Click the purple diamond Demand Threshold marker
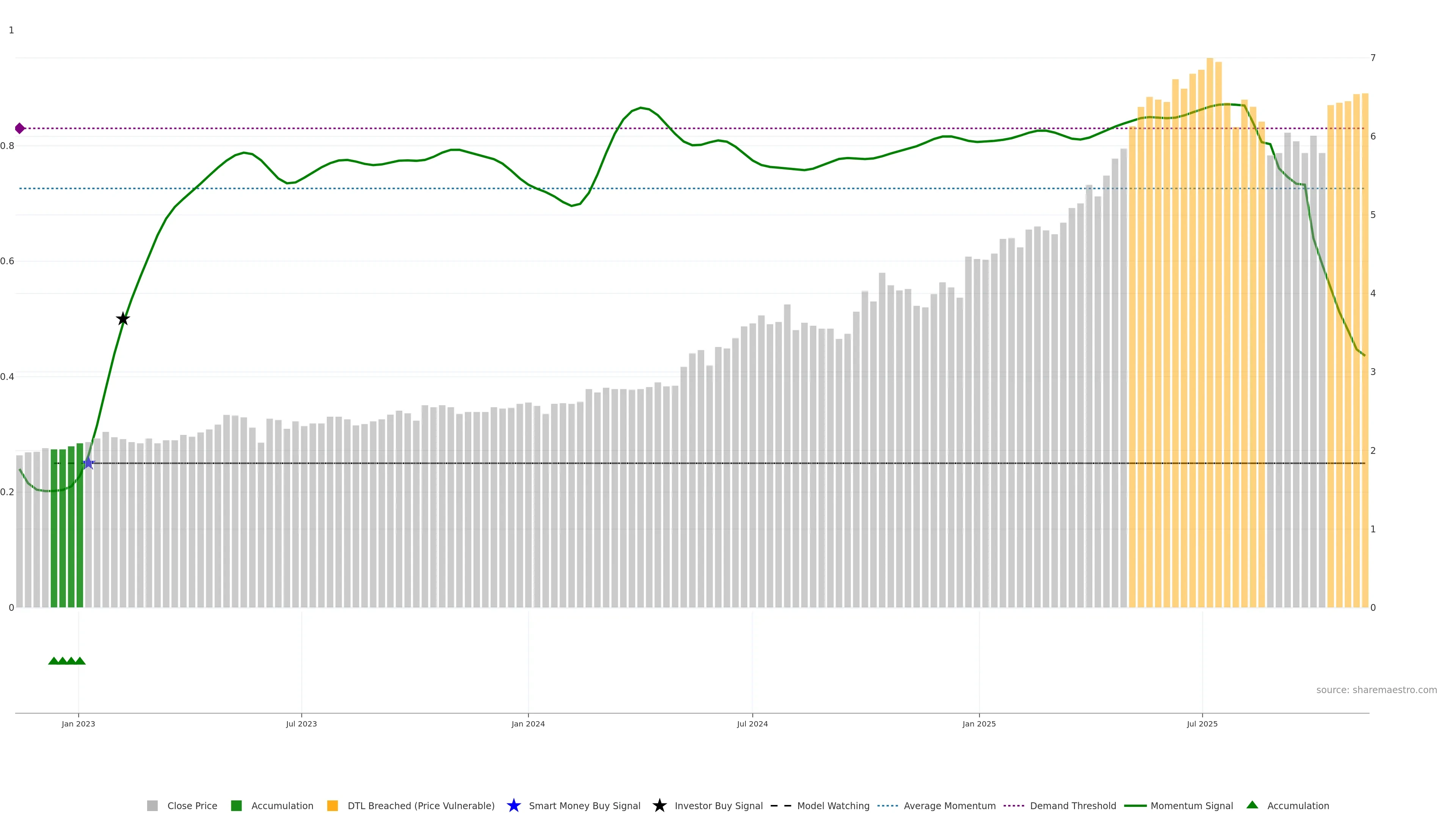 point(20,128)
